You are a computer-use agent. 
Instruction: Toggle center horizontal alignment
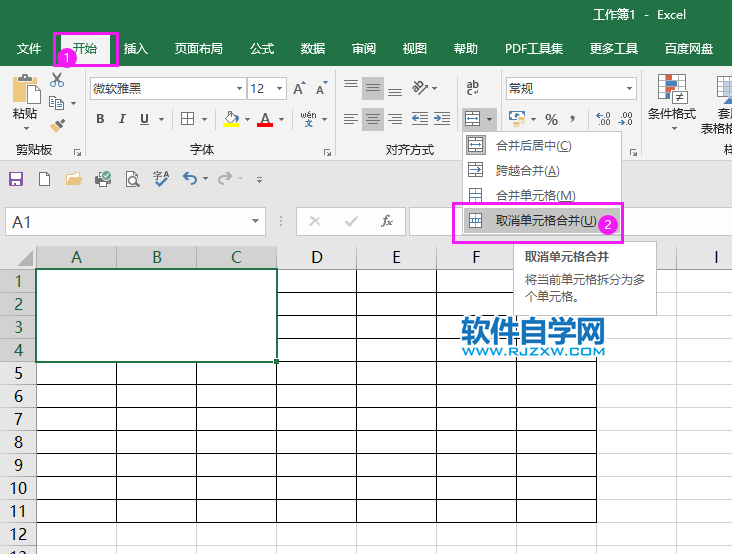[x=373, y=119]
